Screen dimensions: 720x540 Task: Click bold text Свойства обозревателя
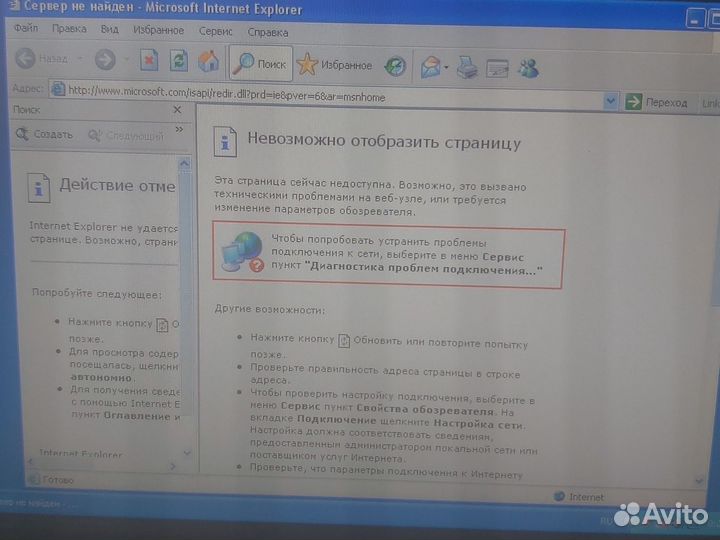[x=425, y=409]
